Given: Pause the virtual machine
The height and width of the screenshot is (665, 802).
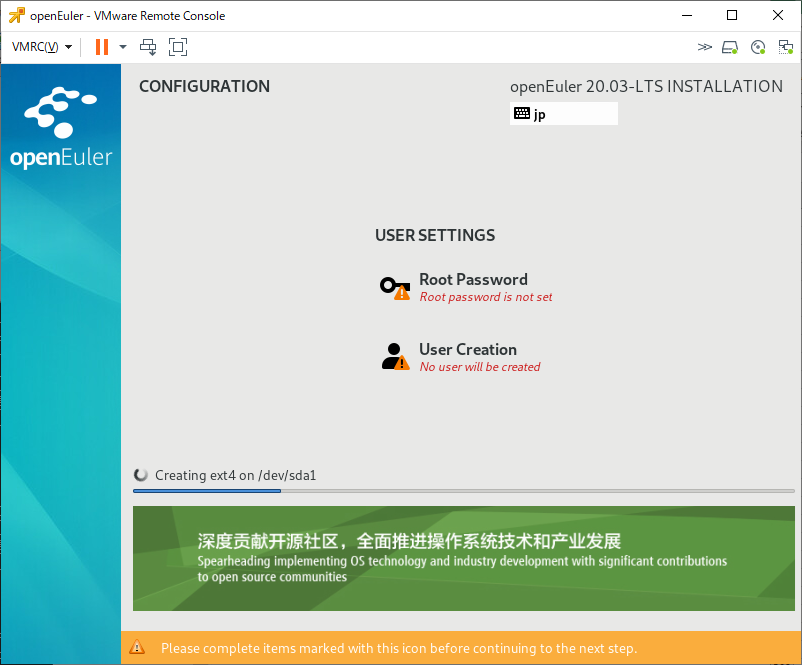Looking at the screenshot, I should point(102,47).
